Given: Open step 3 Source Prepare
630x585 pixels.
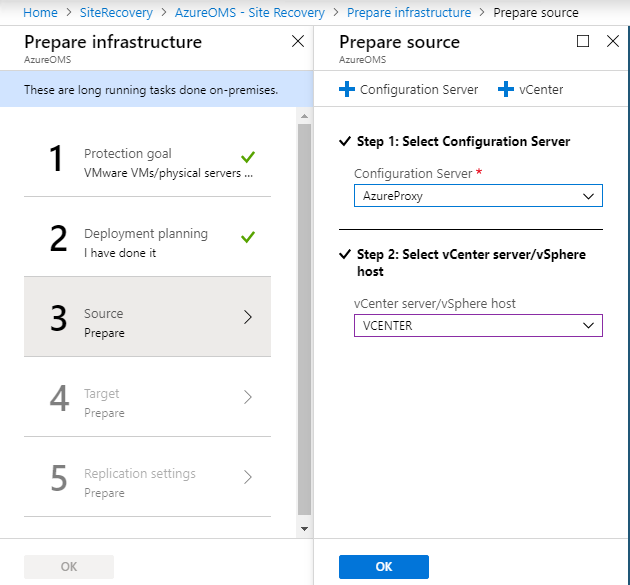Looking at the screenshot, I should pos(147,317).
